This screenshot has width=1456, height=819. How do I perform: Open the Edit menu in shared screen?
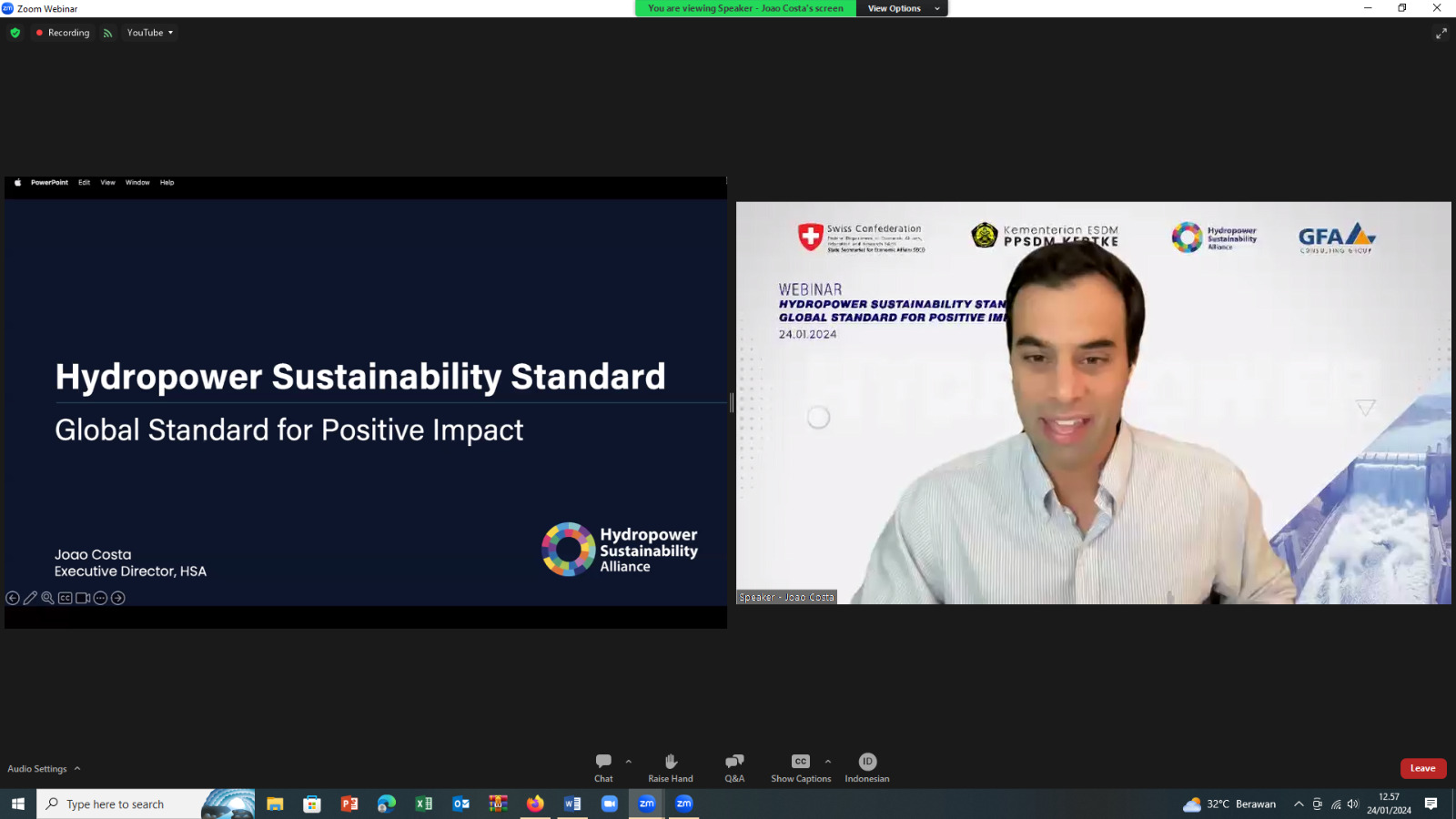point(84,183)
